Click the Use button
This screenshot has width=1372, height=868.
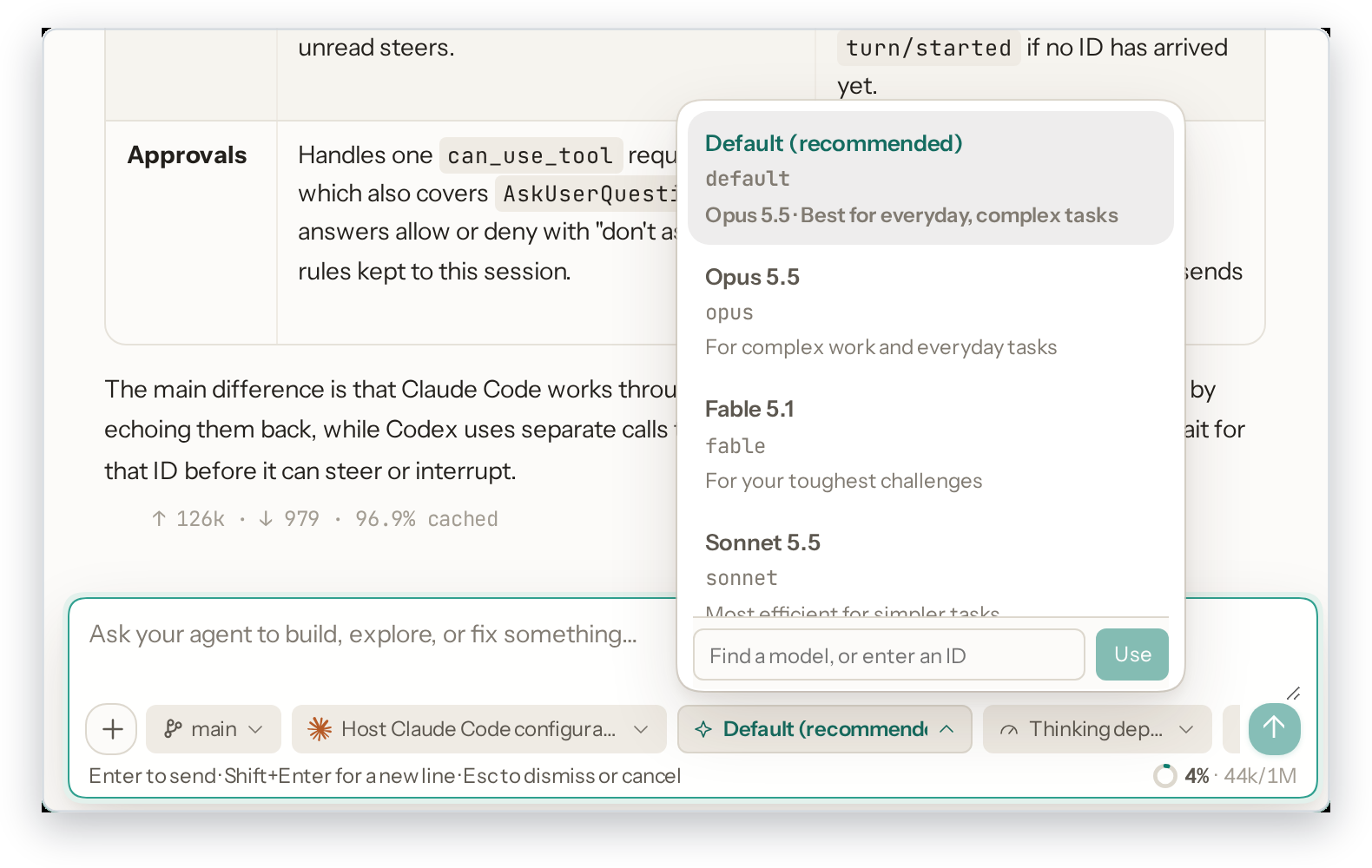[1132, 654]
